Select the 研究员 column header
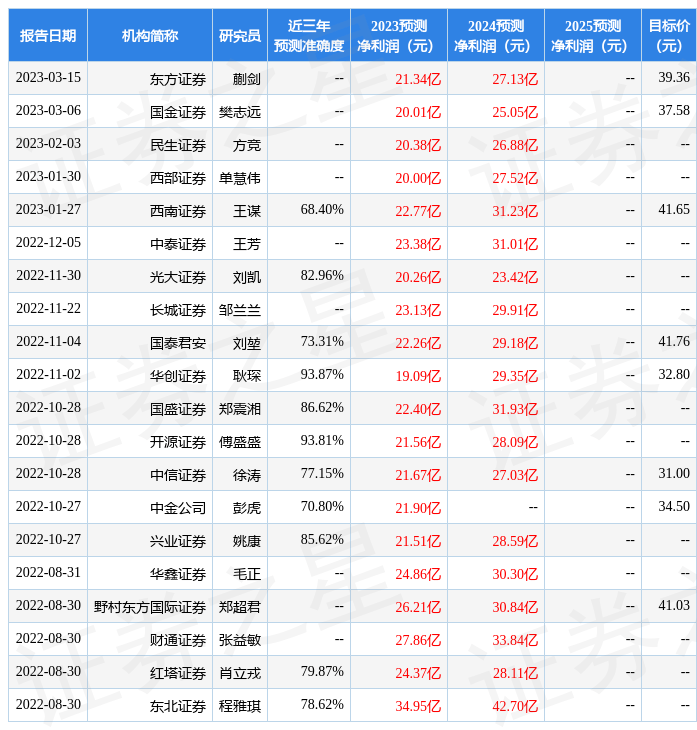 240,36
